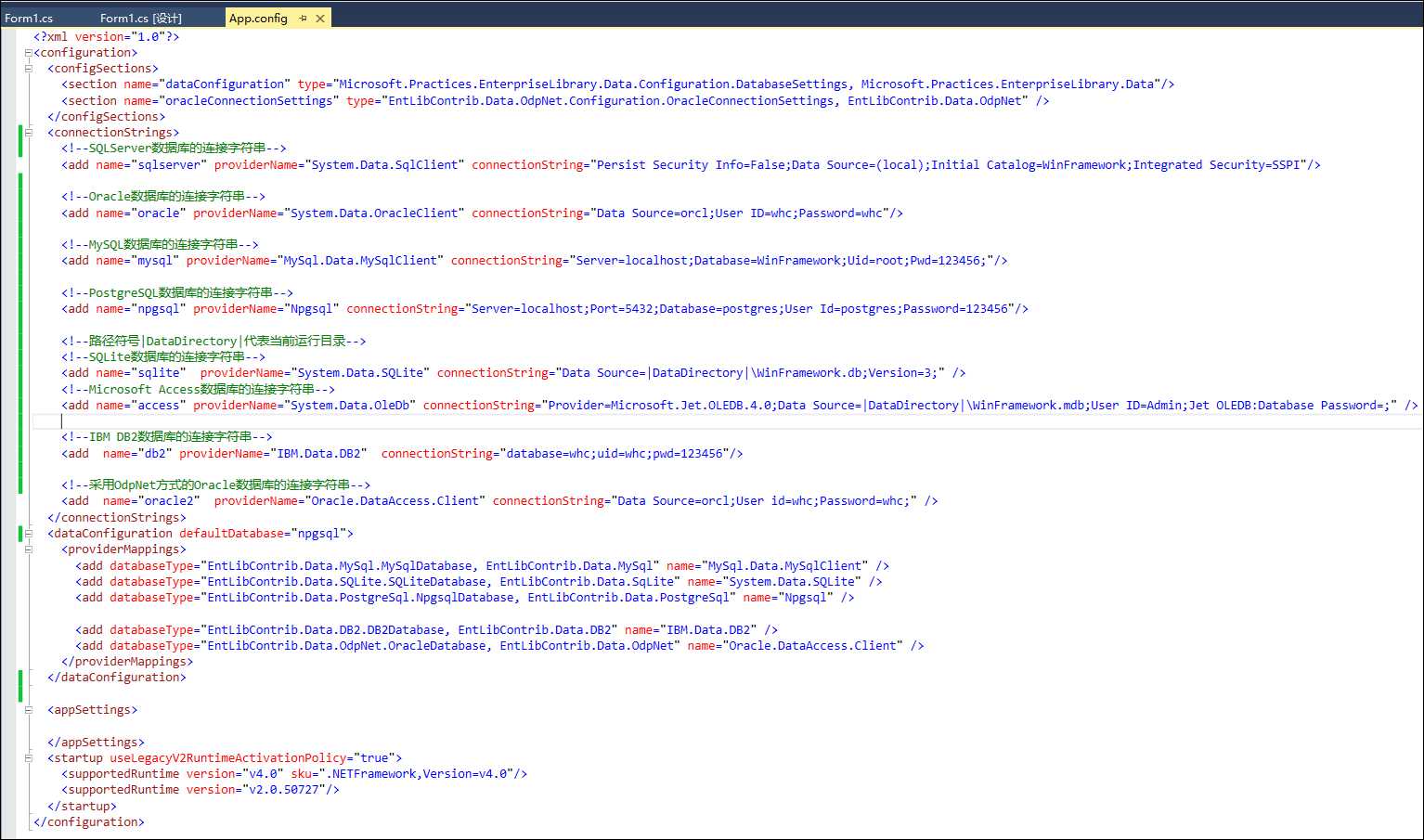Collapse the <dataConfiguration> outline node
The image size is (1424, 840).
click(28, 534)
